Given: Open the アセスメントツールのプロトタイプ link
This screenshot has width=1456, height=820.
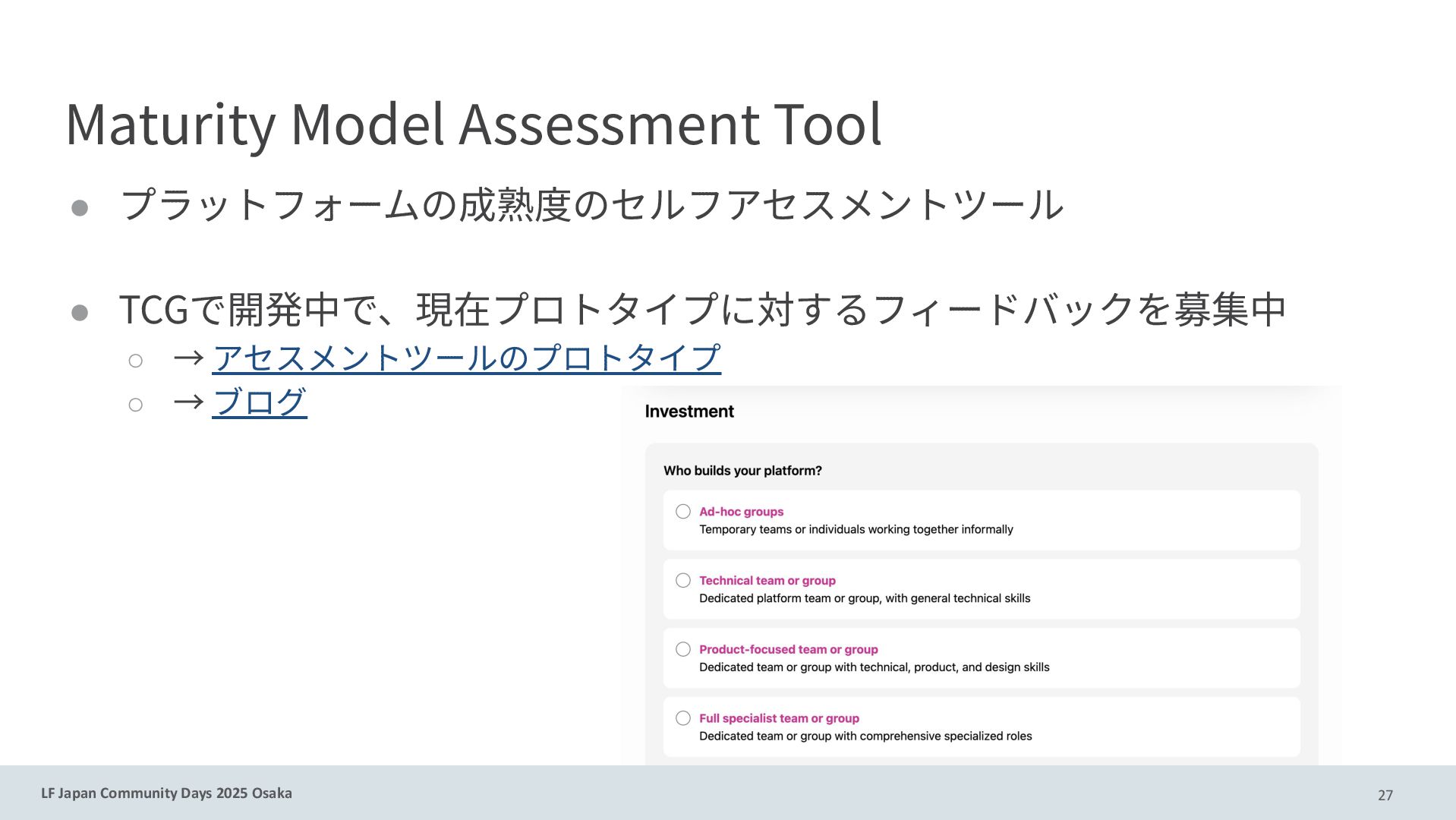Looking at the screenshot, I should [x=466, y=357].
